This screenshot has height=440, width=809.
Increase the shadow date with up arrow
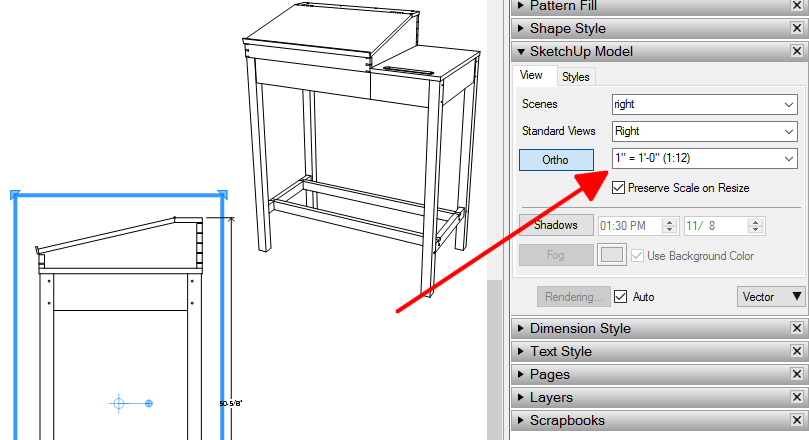755,222
